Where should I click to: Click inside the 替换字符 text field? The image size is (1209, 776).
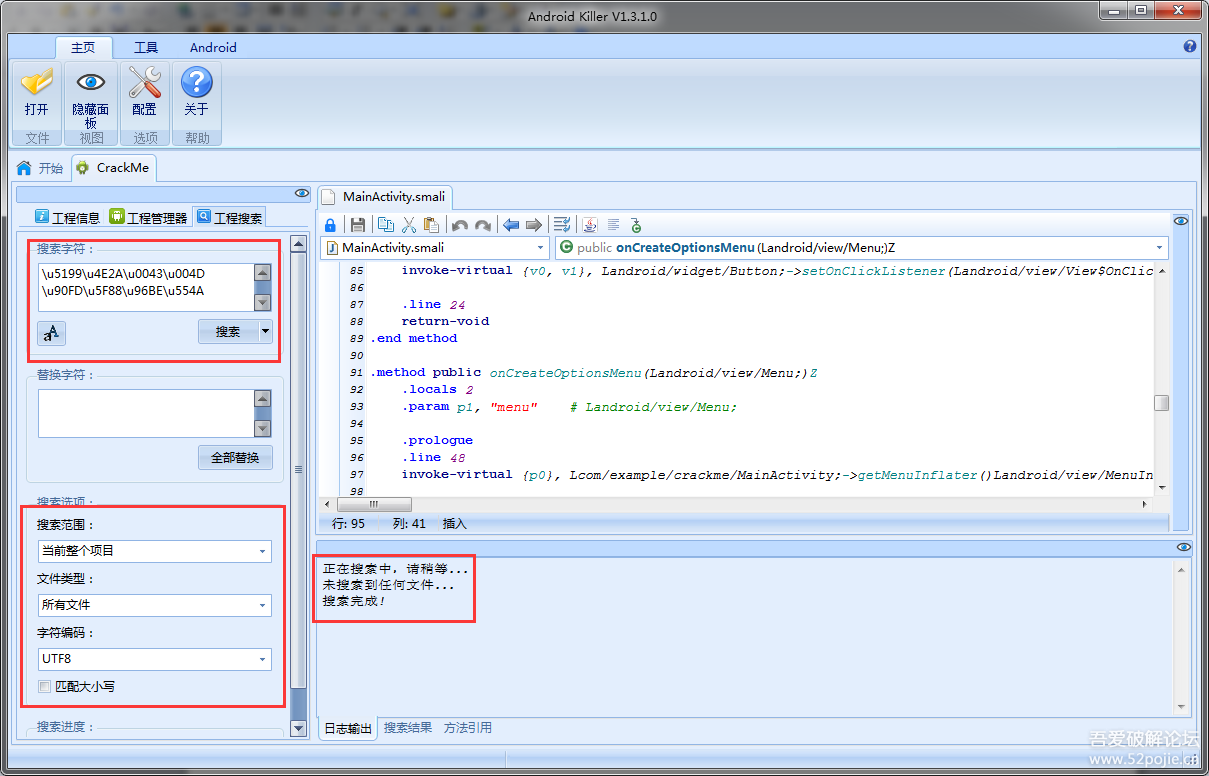pyautogui.click(x=145, y=413)
